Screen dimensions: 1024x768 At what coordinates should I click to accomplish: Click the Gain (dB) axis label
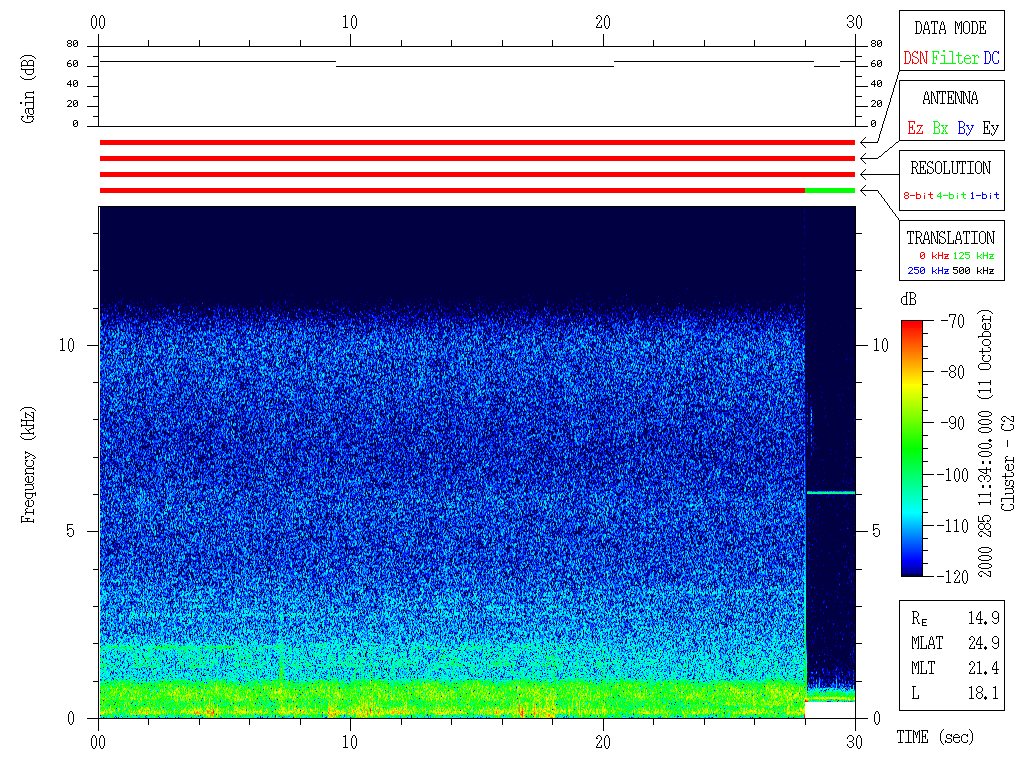28,92
